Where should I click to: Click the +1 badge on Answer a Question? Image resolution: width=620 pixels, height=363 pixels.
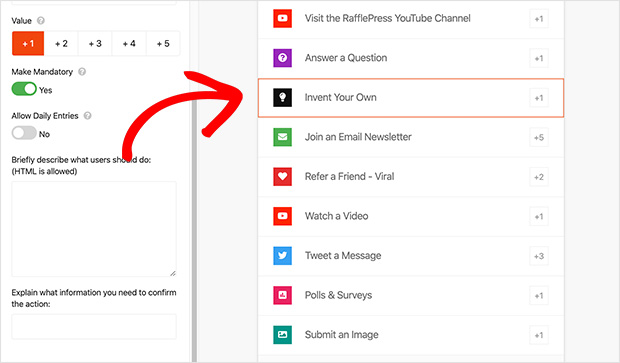[x=539, y=58]
